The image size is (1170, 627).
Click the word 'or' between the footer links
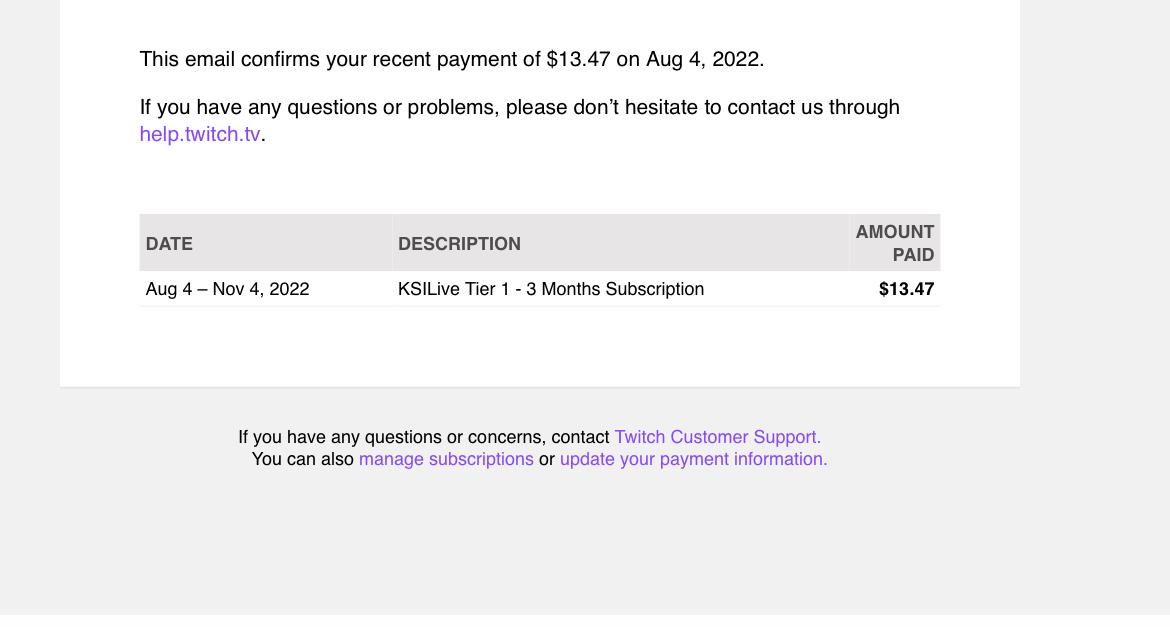[x=547, y=460]
